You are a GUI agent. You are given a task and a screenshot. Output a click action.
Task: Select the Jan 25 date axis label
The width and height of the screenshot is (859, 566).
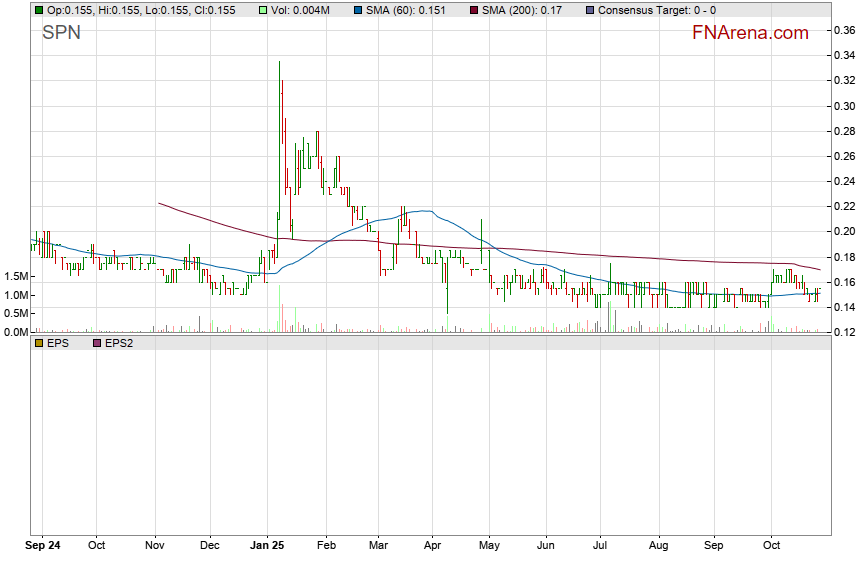click(267, 547)
